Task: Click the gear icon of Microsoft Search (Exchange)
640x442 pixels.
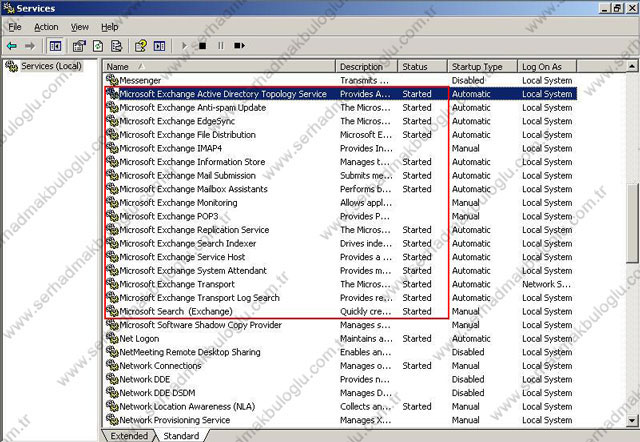Action: coord(112,311)
